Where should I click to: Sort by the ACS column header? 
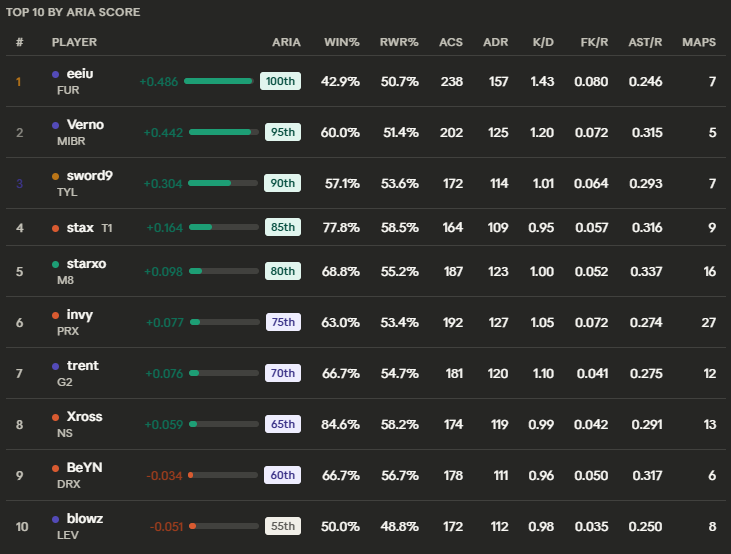click(451, 42)
